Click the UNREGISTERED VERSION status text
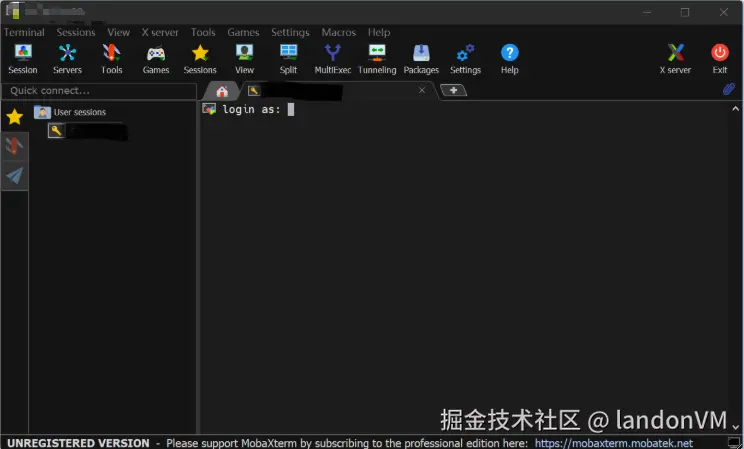 tap(78, 443)
